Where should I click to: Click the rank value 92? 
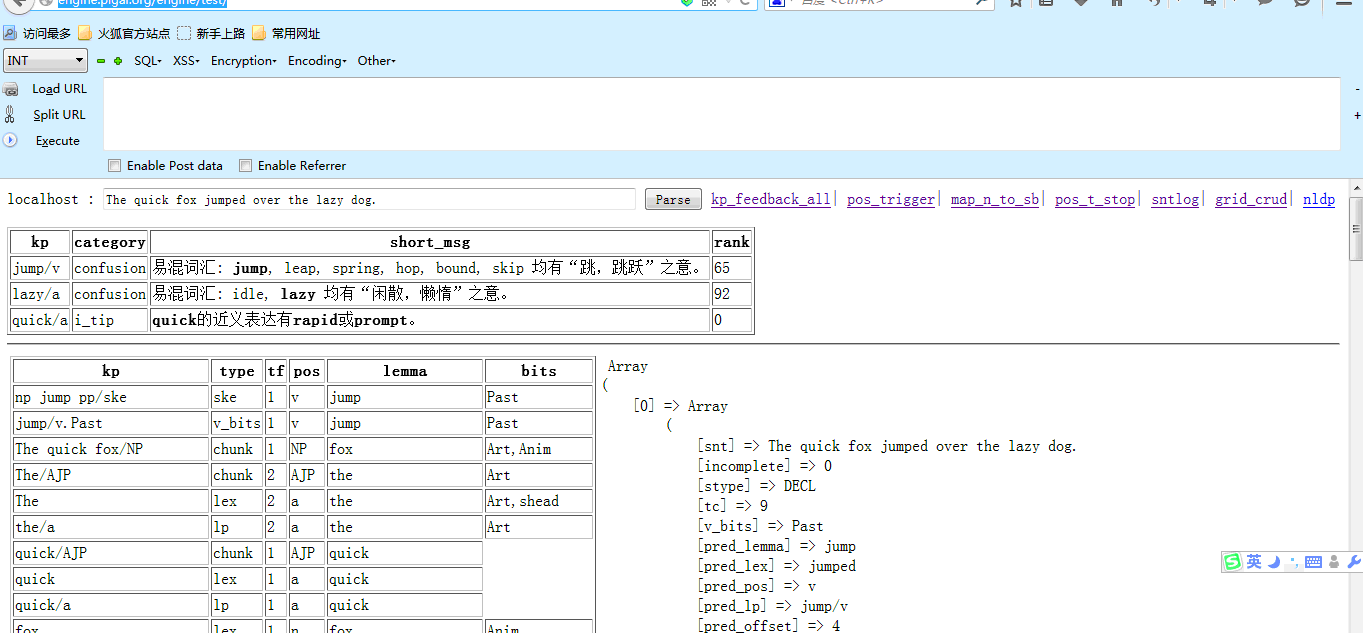731,294
